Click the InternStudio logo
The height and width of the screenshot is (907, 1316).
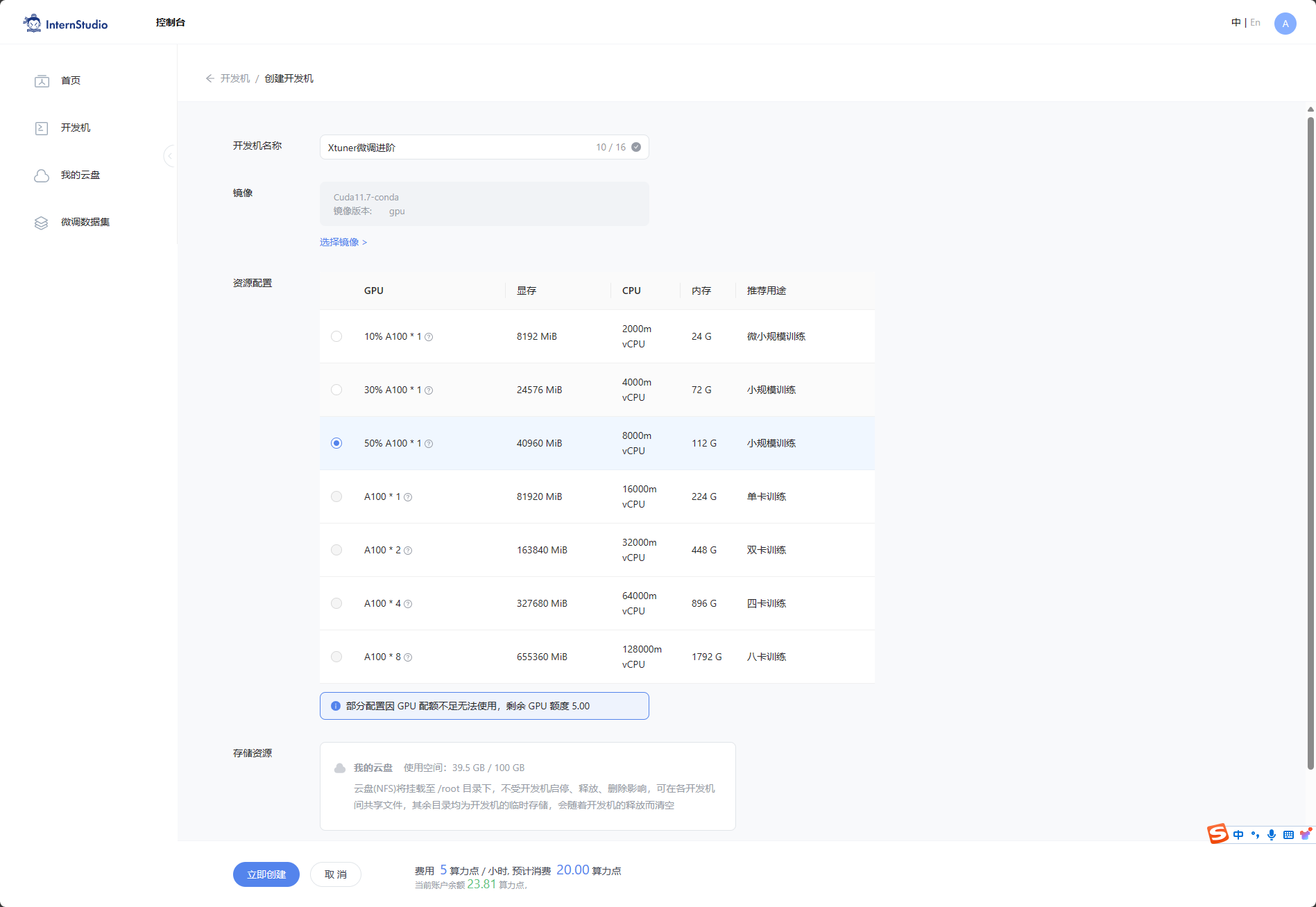[65, 24]
